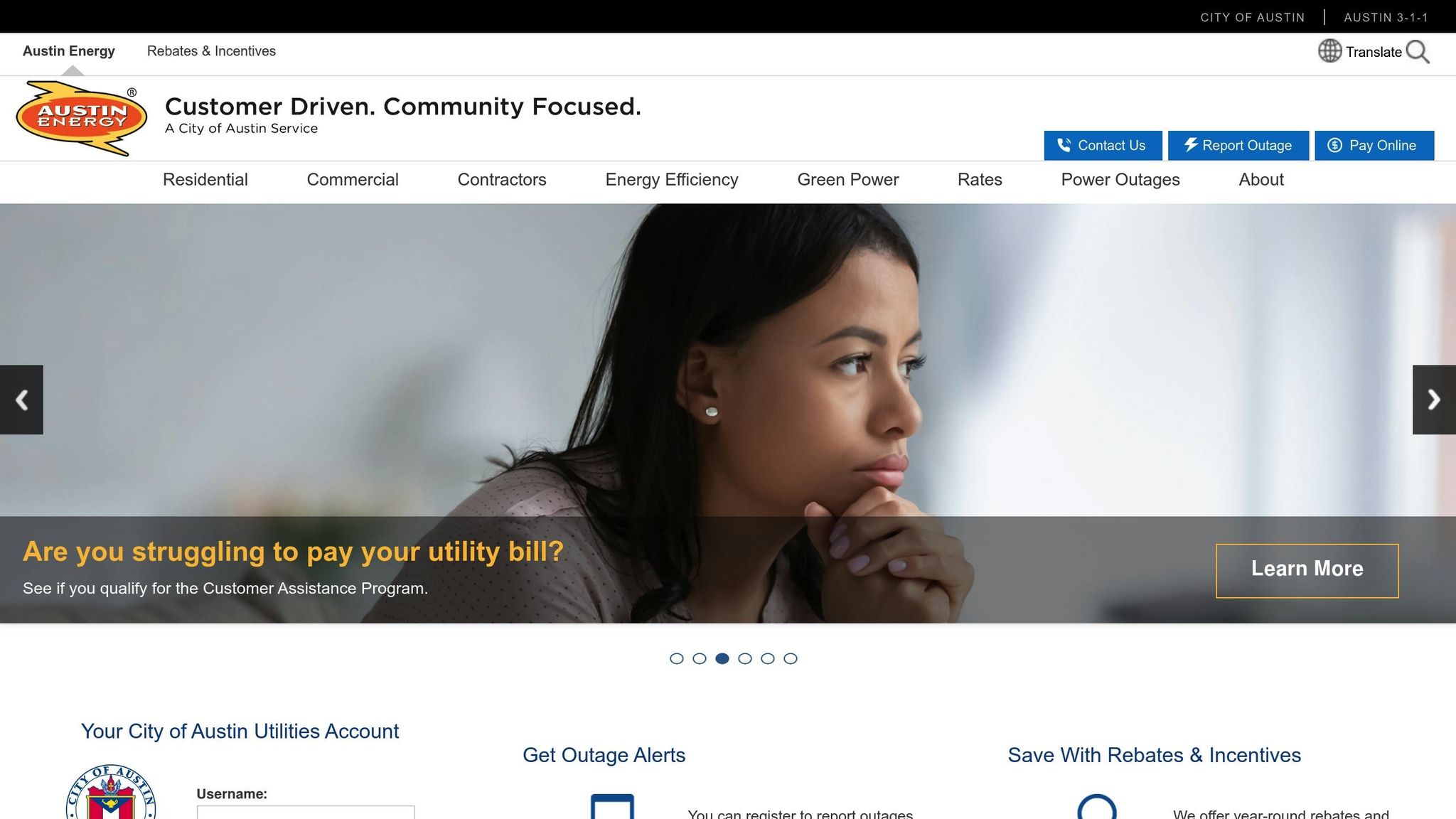Screen dimensions: 1456x819
Task: Select the fourth carousel slide dot
Action: pos(745,658)
